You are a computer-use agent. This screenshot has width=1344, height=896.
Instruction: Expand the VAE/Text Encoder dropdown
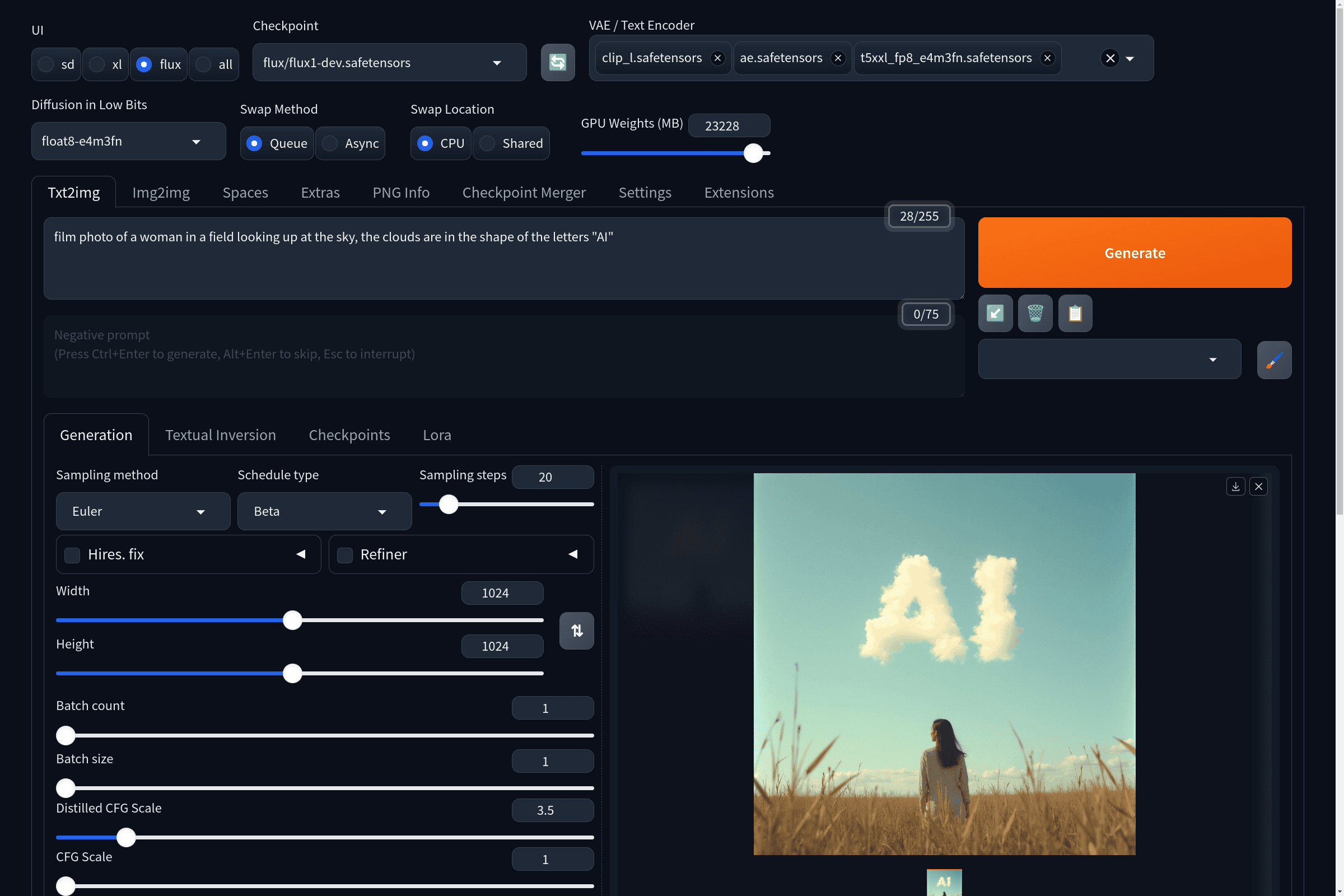coord(1131,57)
